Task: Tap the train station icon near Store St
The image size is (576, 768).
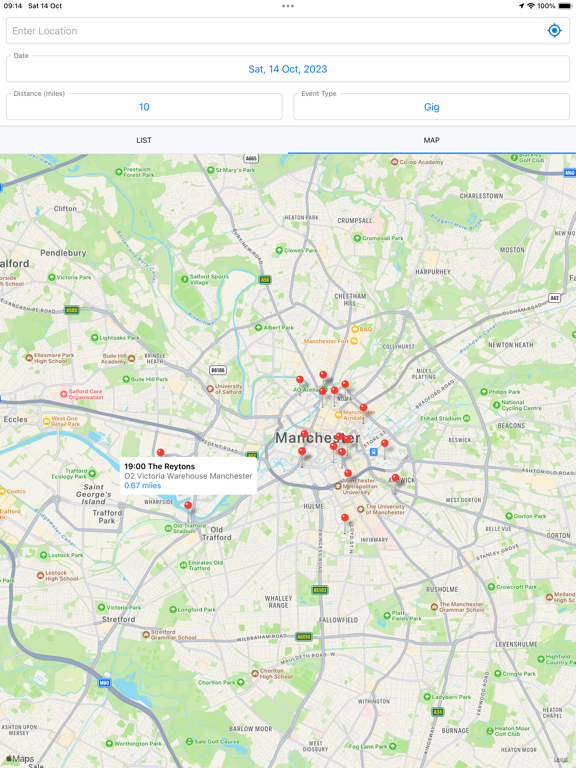Action: (x=374, y=452)
